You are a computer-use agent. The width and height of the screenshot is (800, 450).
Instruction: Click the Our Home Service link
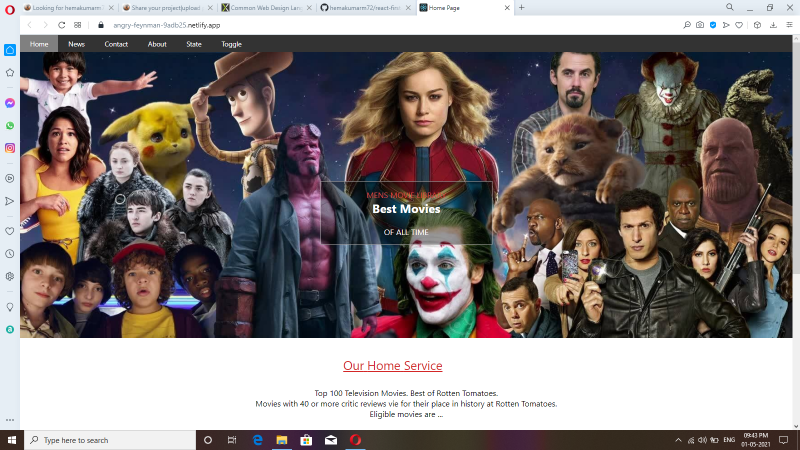(393, 365)
